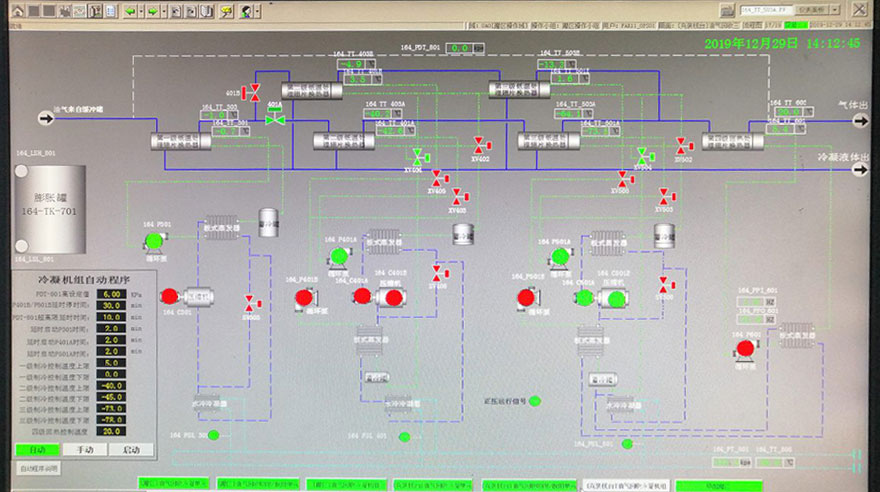The image size is (880, 492).
Task: Edit the 20.0 temperature control value
Action: tap(111, 430)
